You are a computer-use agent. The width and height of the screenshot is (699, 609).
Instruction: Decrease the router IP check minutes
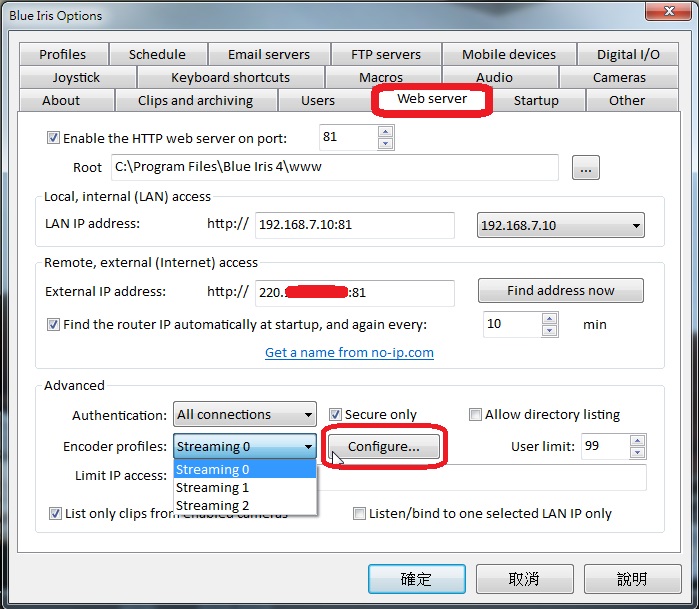coord(549,330)
